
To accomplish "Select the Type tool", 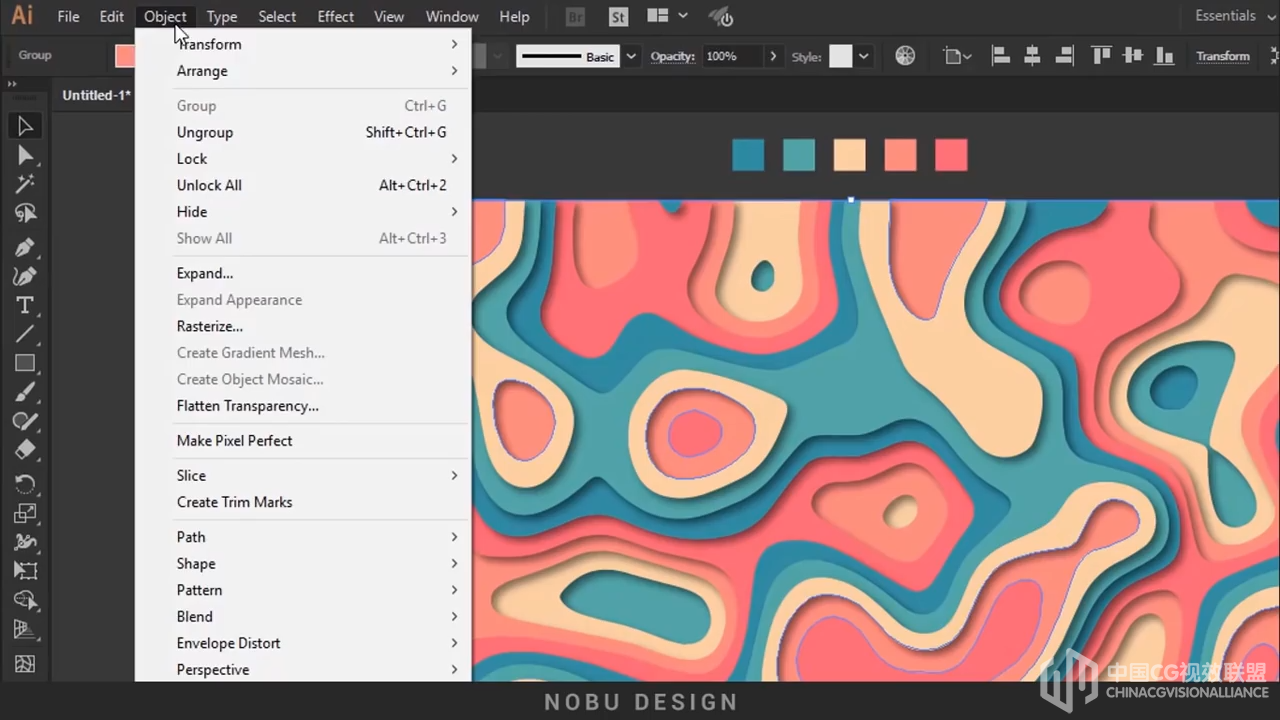I will (25, 305).
